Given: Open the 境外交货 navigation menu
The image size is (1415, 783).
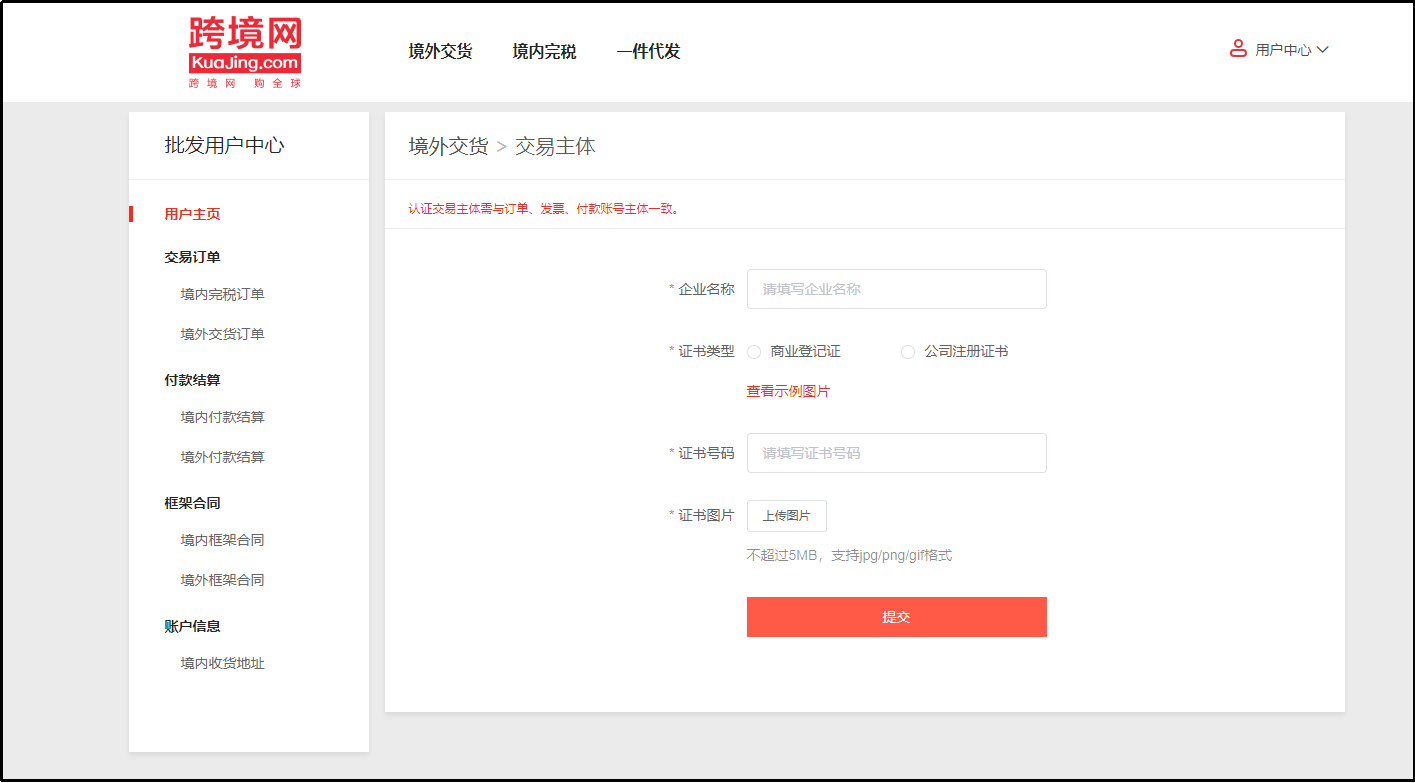Looking at the screenshot, I should tap(440, 52).
